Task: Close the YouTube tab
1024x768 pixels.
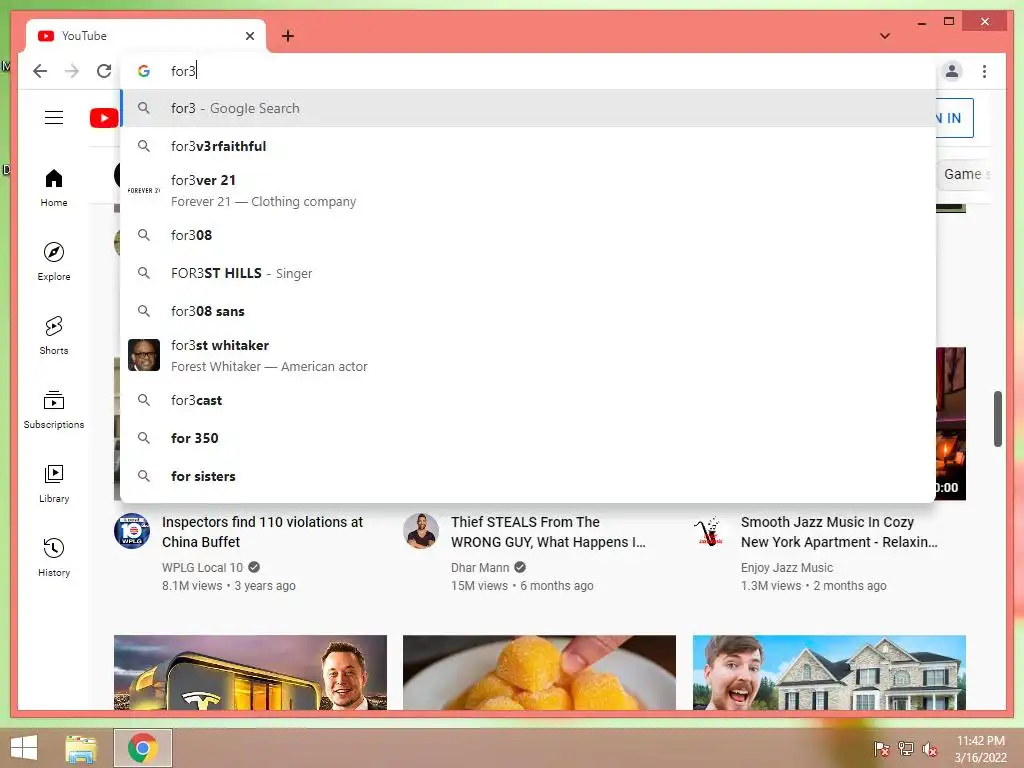Action: 249,36
